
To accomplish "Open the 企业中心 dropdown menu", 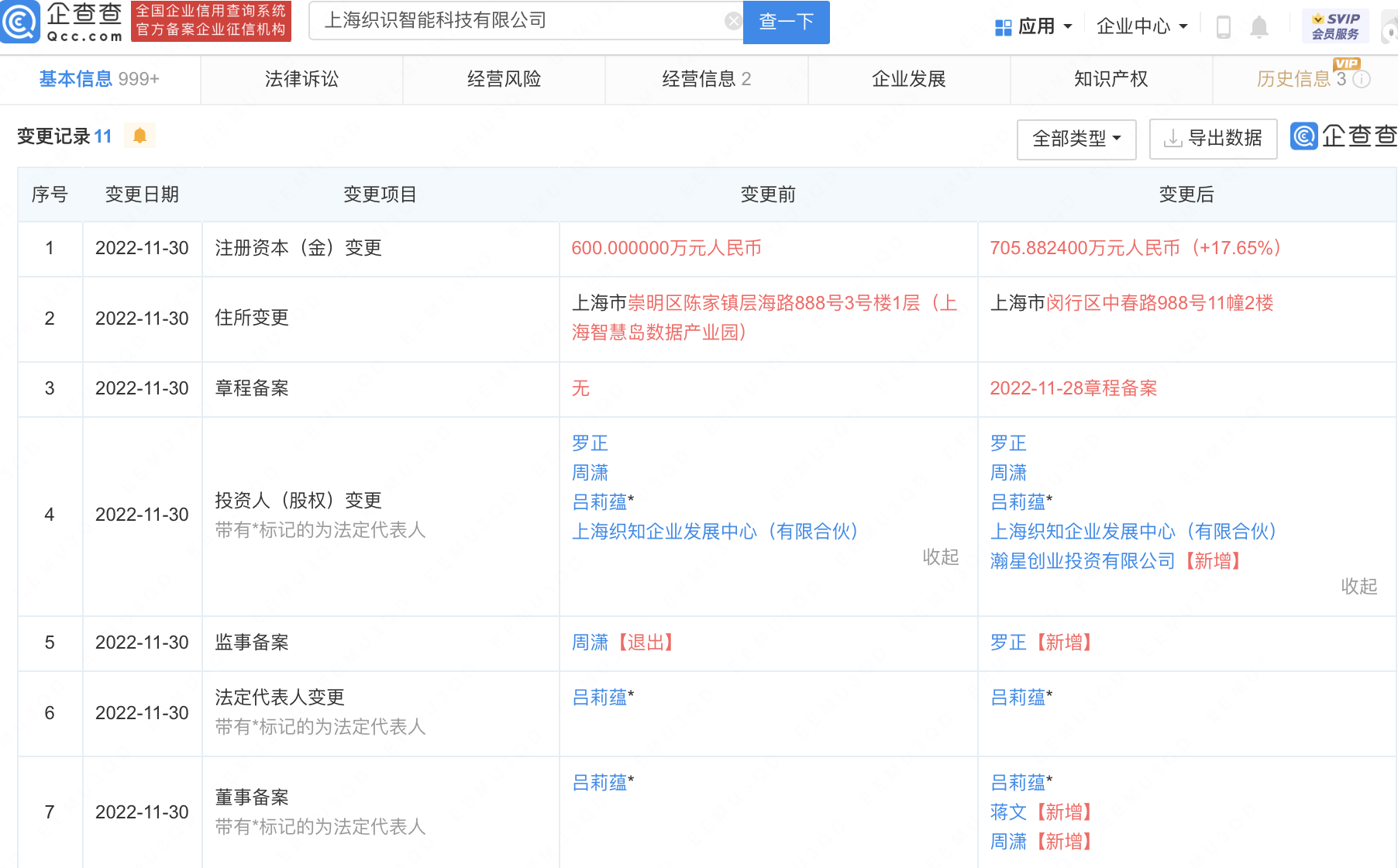I will point(1141,26).
